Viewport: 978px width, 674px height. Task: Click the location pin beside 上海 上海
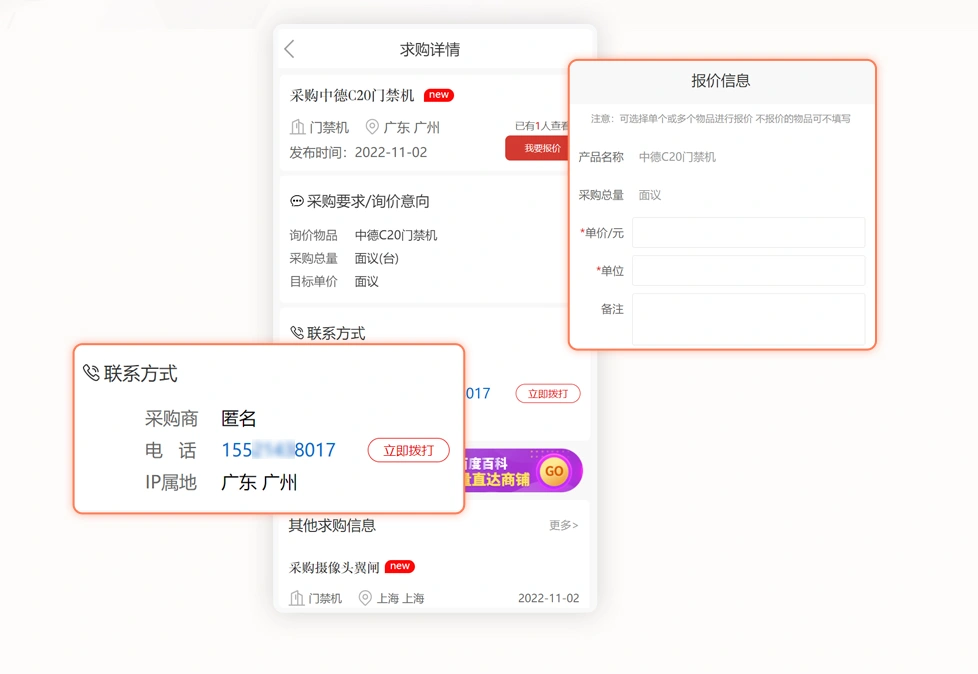pos(366,597)
